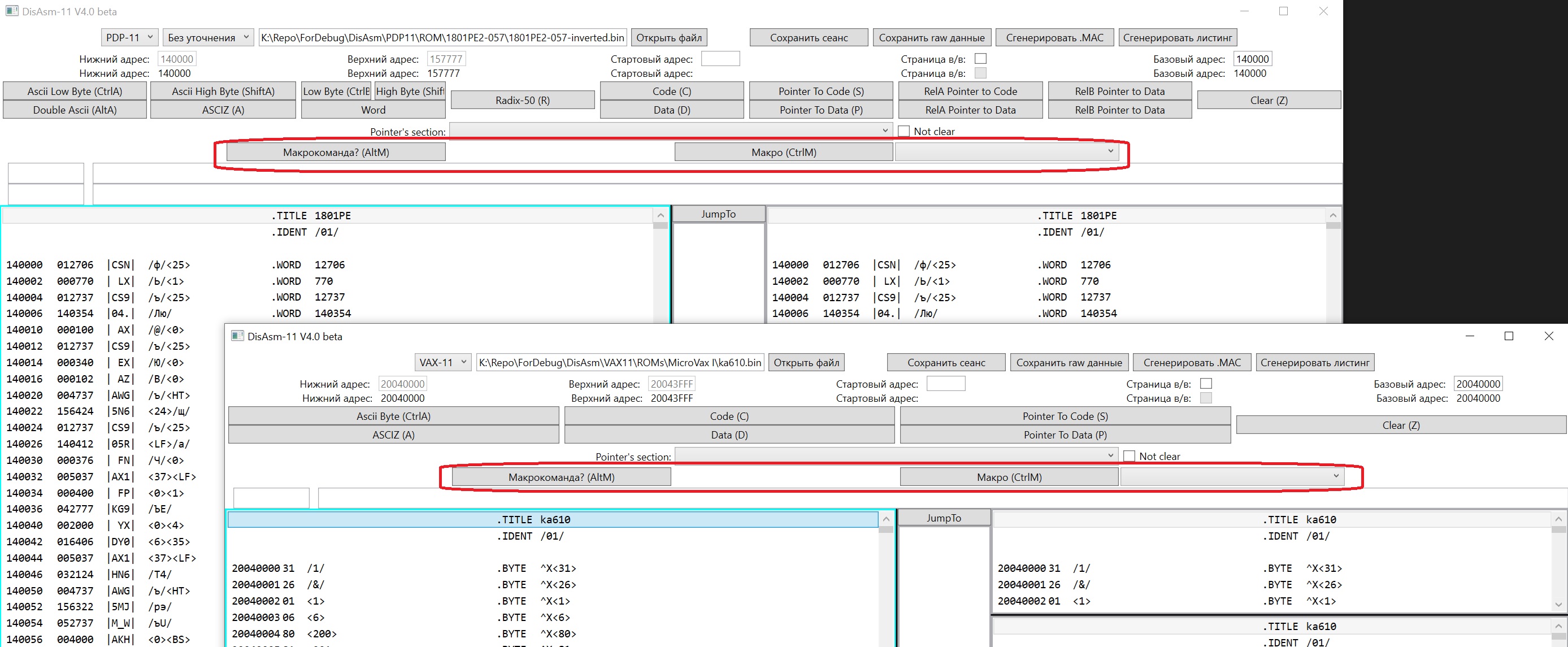
Task: Toggle Not clear checkbox in top window
Action: pos(904,132)
